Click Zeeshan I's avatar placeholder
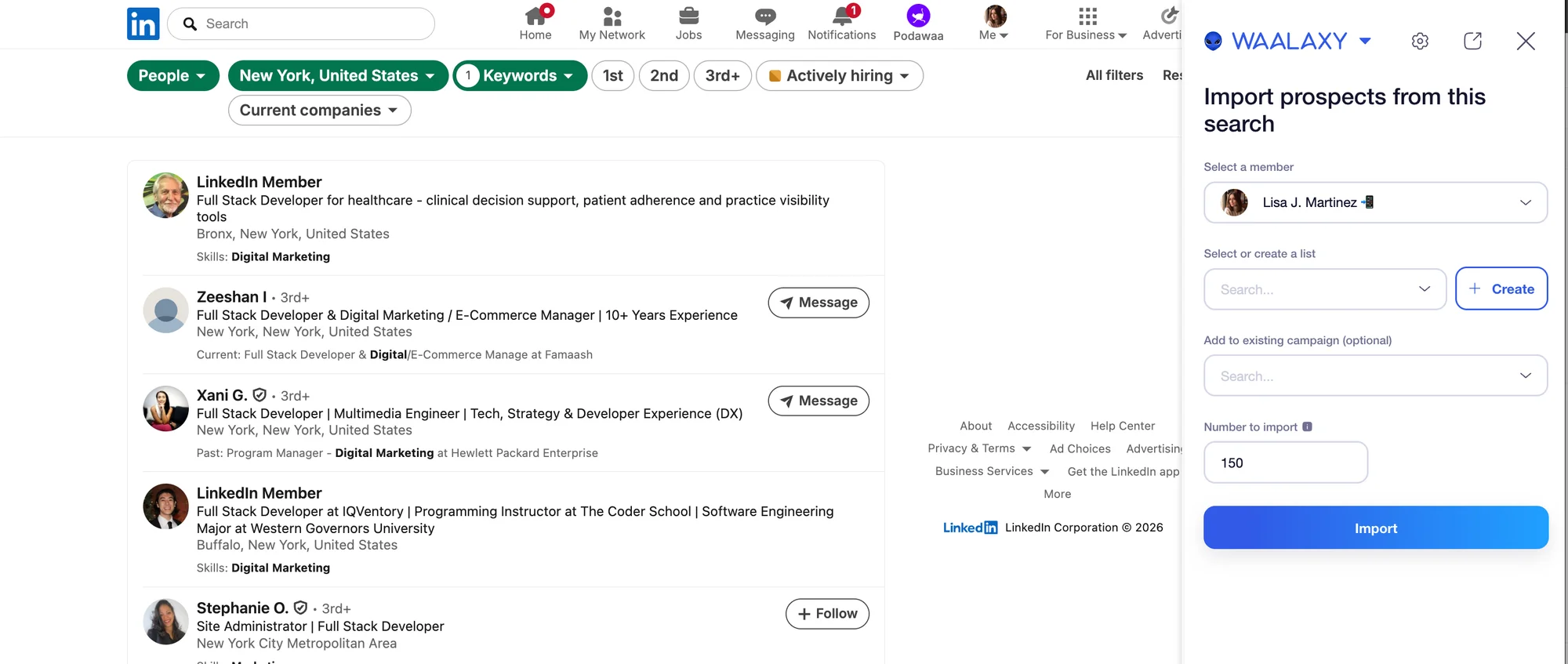This screenshot has height=664, width=1568. (x=165, y=310)
